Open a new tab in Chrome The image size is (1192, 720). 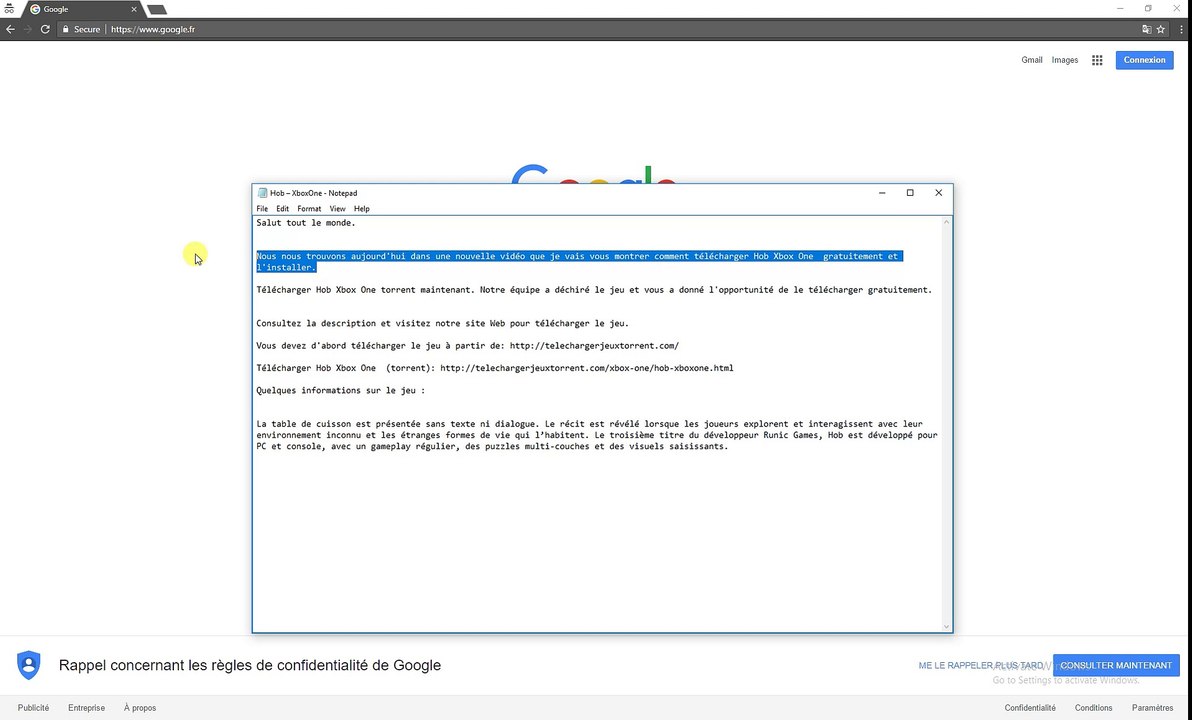(x=157, y=10)
